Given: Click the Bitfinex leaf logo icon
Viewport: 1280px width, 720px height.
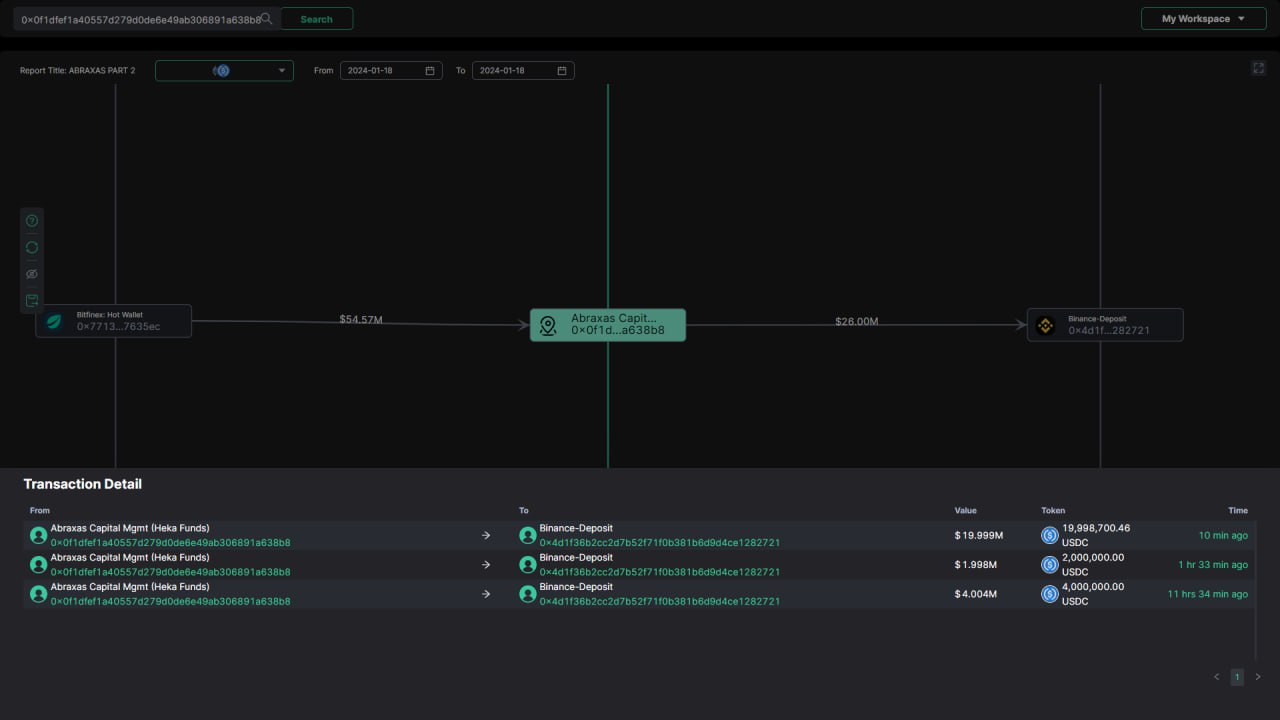Looking at the screenshot, I should point(55,321).
